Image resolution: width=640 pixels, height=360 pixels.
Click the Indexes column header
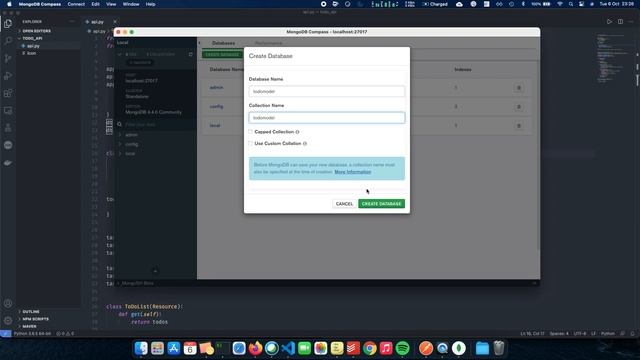(x=463, y=70)
